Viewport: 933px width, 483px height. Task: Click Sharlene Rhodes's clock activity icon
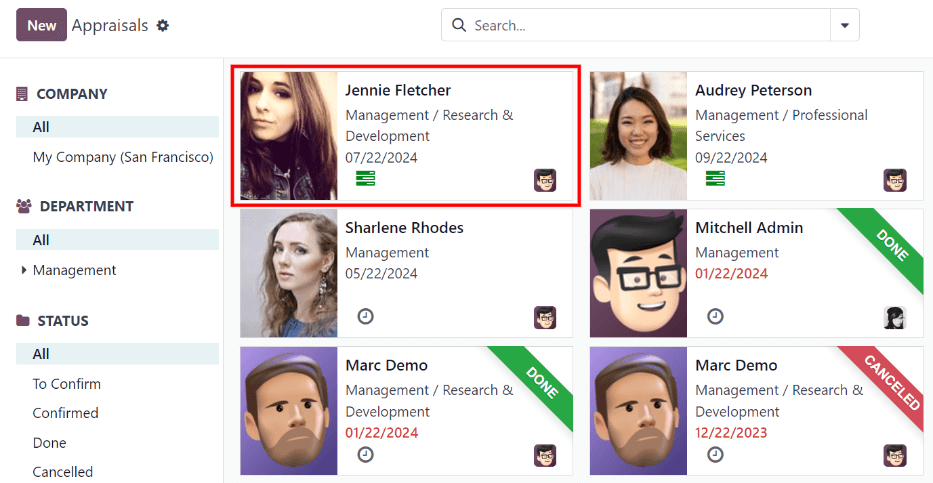coord(366,316)
